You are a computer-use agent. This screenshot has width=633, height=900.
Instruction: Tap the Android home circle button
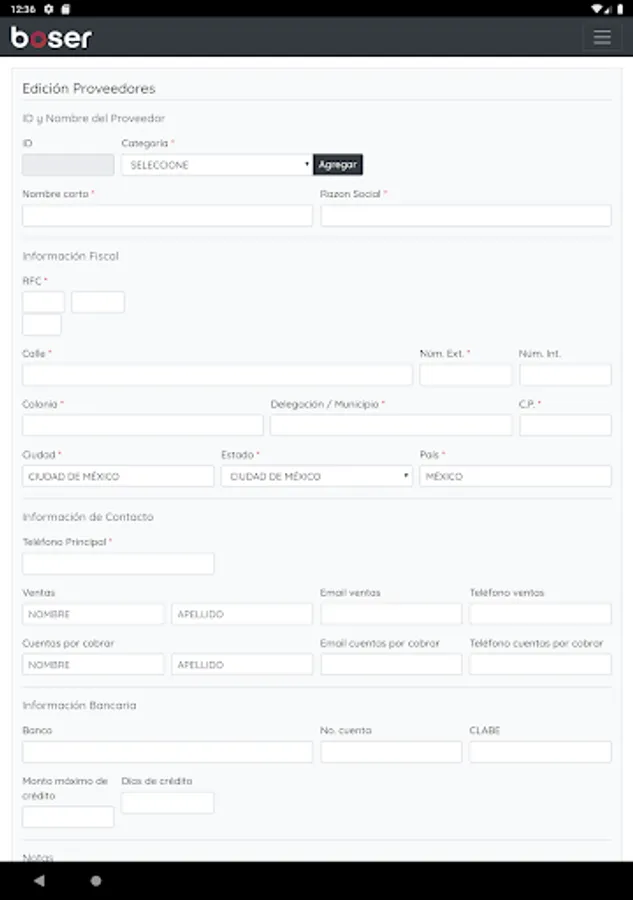(96, 881)
